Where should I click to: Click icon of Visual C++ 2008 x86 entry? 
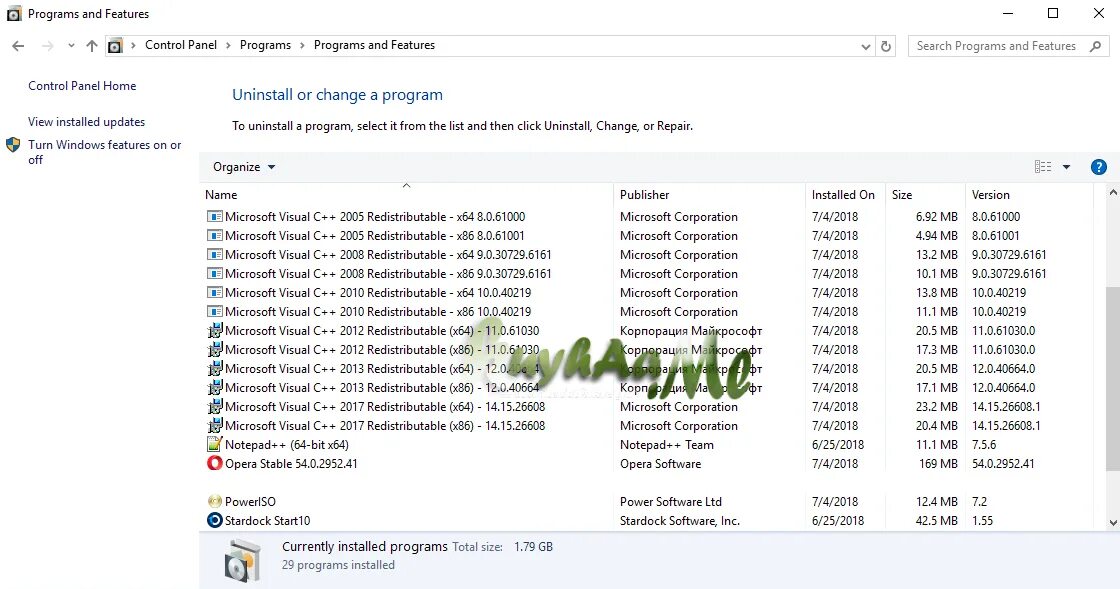tap(214, 273)
